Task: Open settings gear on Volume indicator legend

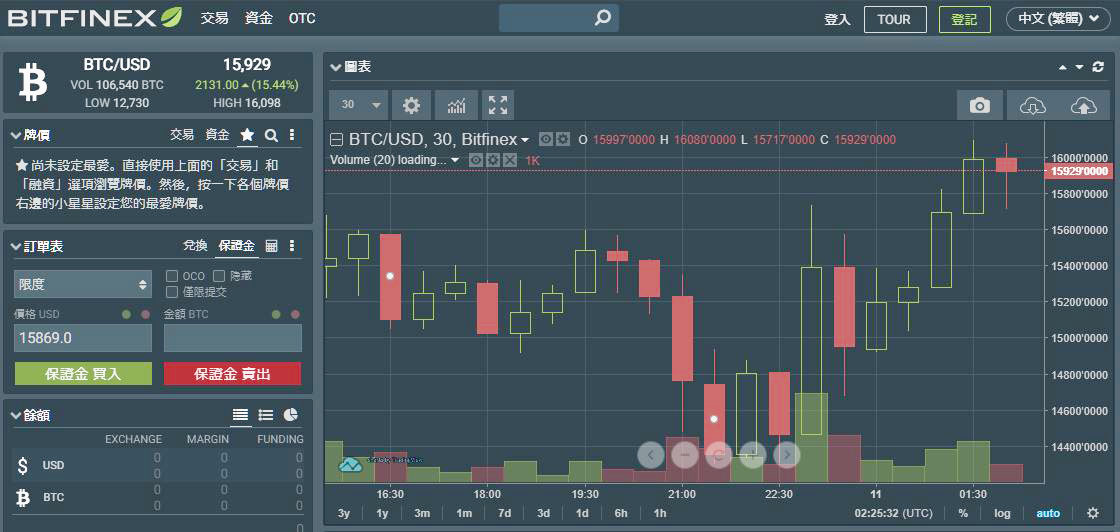Action: click(x=492, y=160)
